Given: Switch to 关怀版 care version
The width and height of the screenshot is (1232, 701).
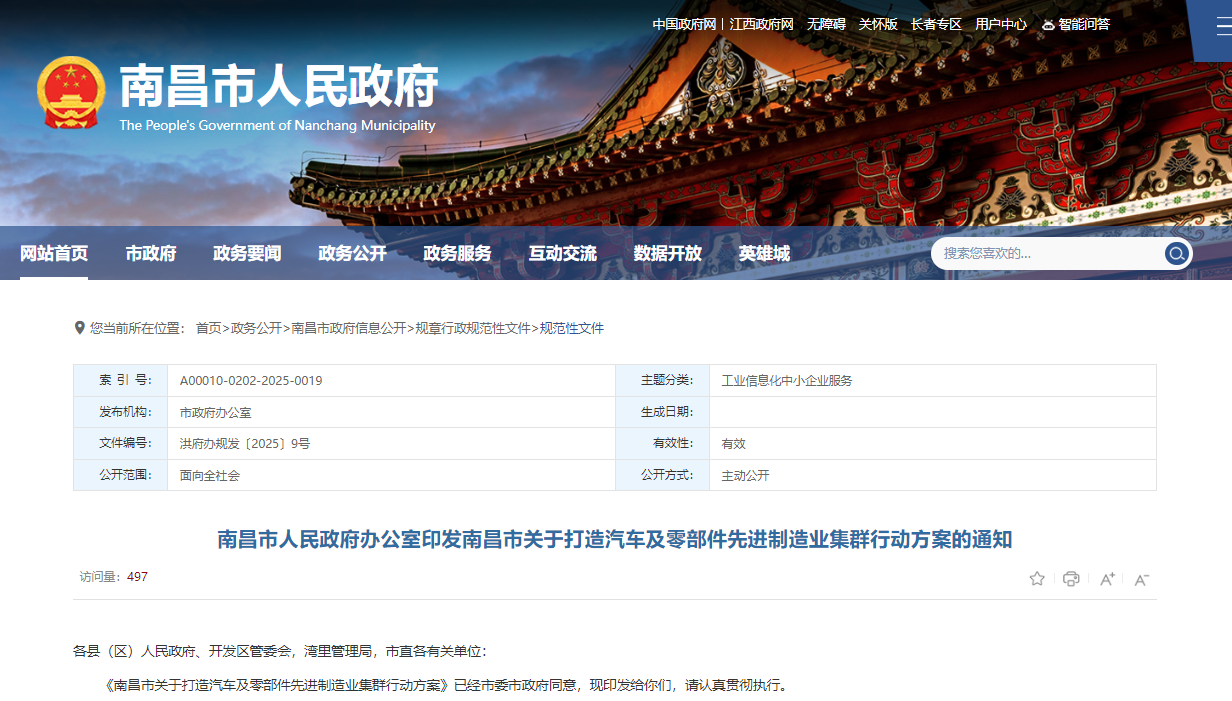Looking at the screenshot, I should [878, 24].
